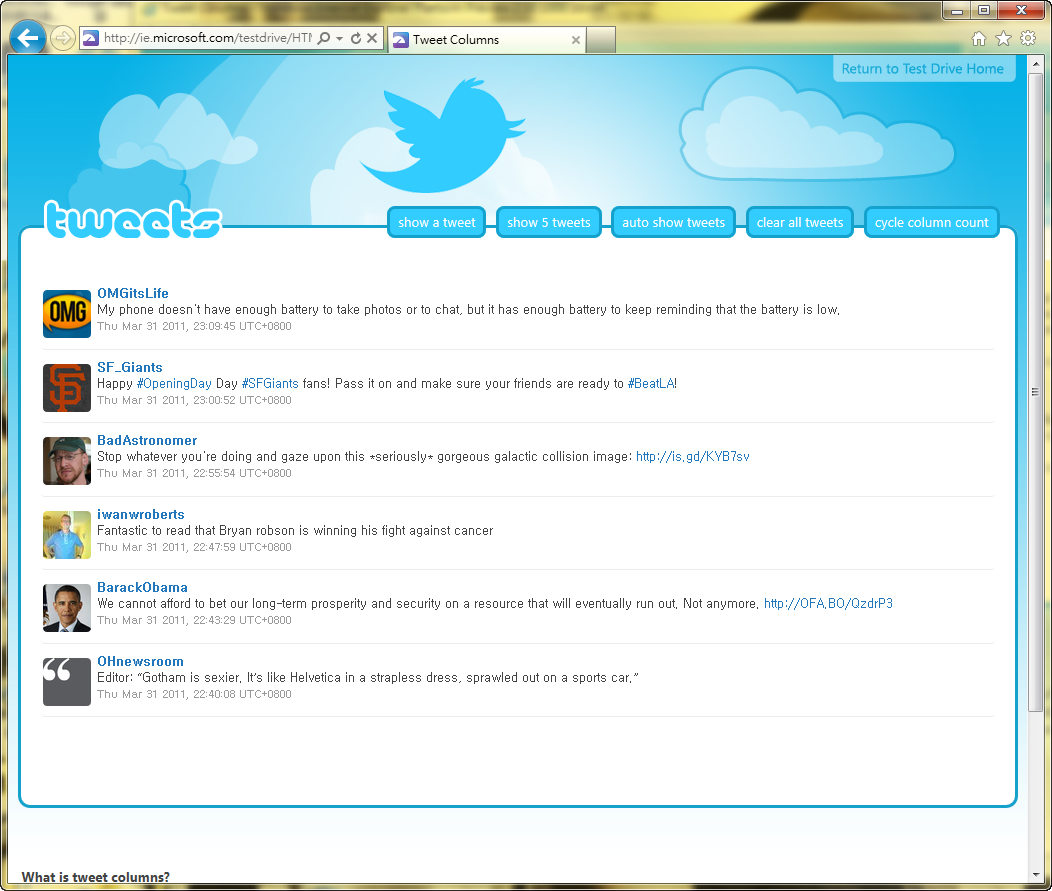The width and height of the screenshot is (1052, 891).
Task: Click the Refresh icon in address bar
Action: 356,39
